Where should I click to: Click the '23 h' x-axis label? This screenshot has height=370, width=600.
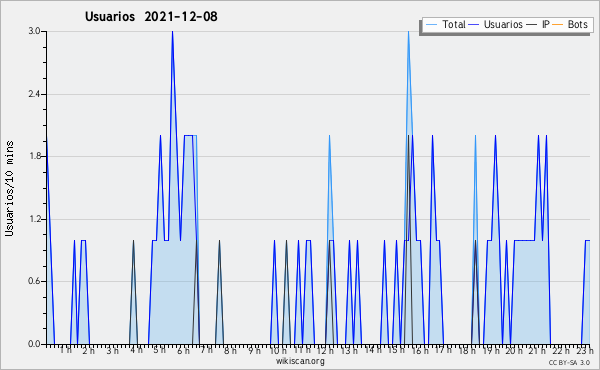tap(585, 350)
